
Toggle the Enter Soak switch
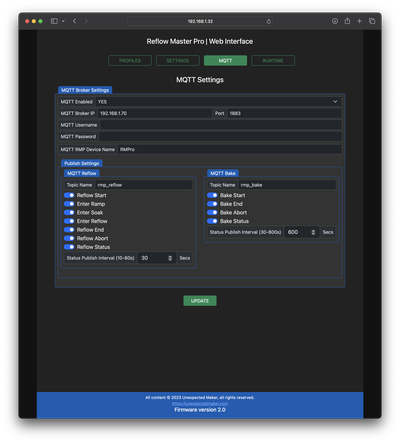69,212
